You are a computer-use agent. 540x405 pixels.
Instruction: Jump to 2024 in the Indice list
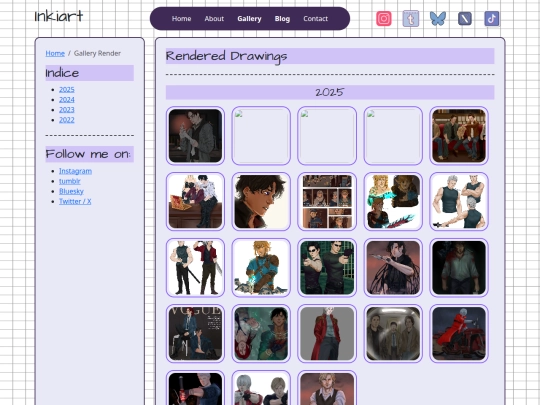(67, 100)
